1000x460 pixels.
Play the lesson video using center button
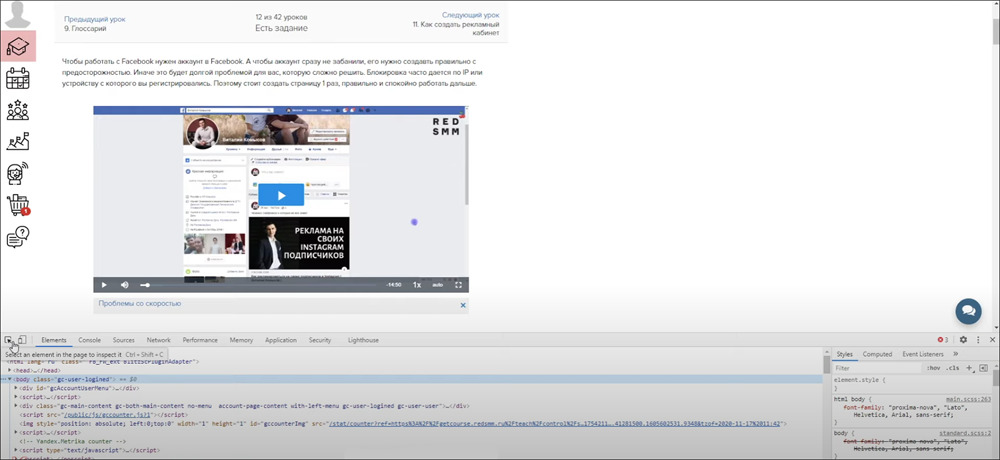click(281, 195)
